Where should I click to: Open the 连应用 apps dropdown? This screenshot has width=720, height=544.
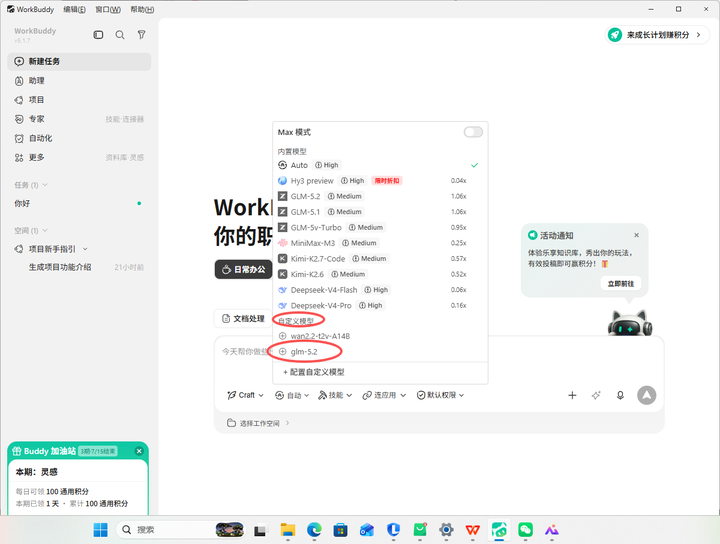[384, 395]
